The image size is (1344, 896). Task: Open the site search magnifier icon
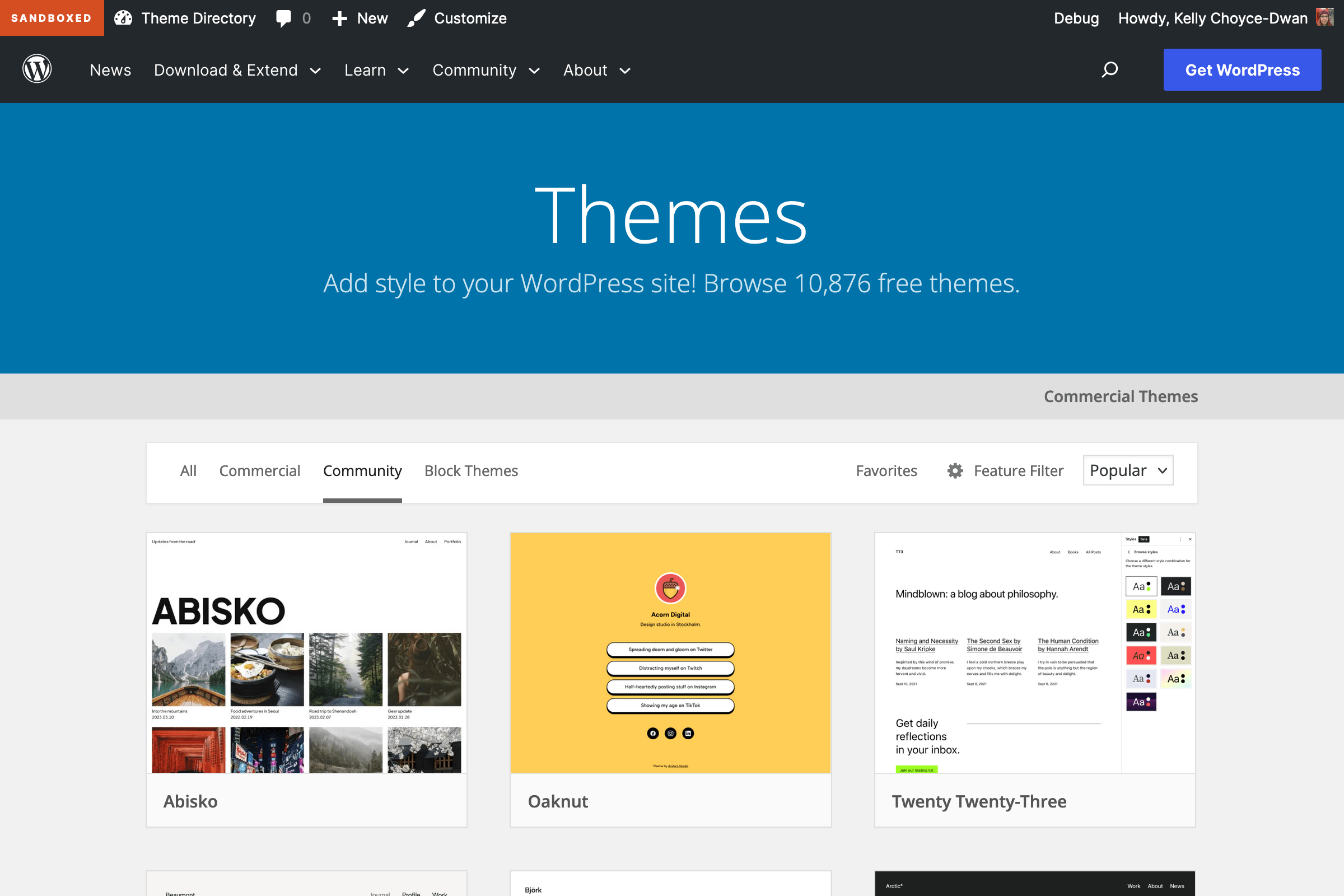click(1109, 69)
